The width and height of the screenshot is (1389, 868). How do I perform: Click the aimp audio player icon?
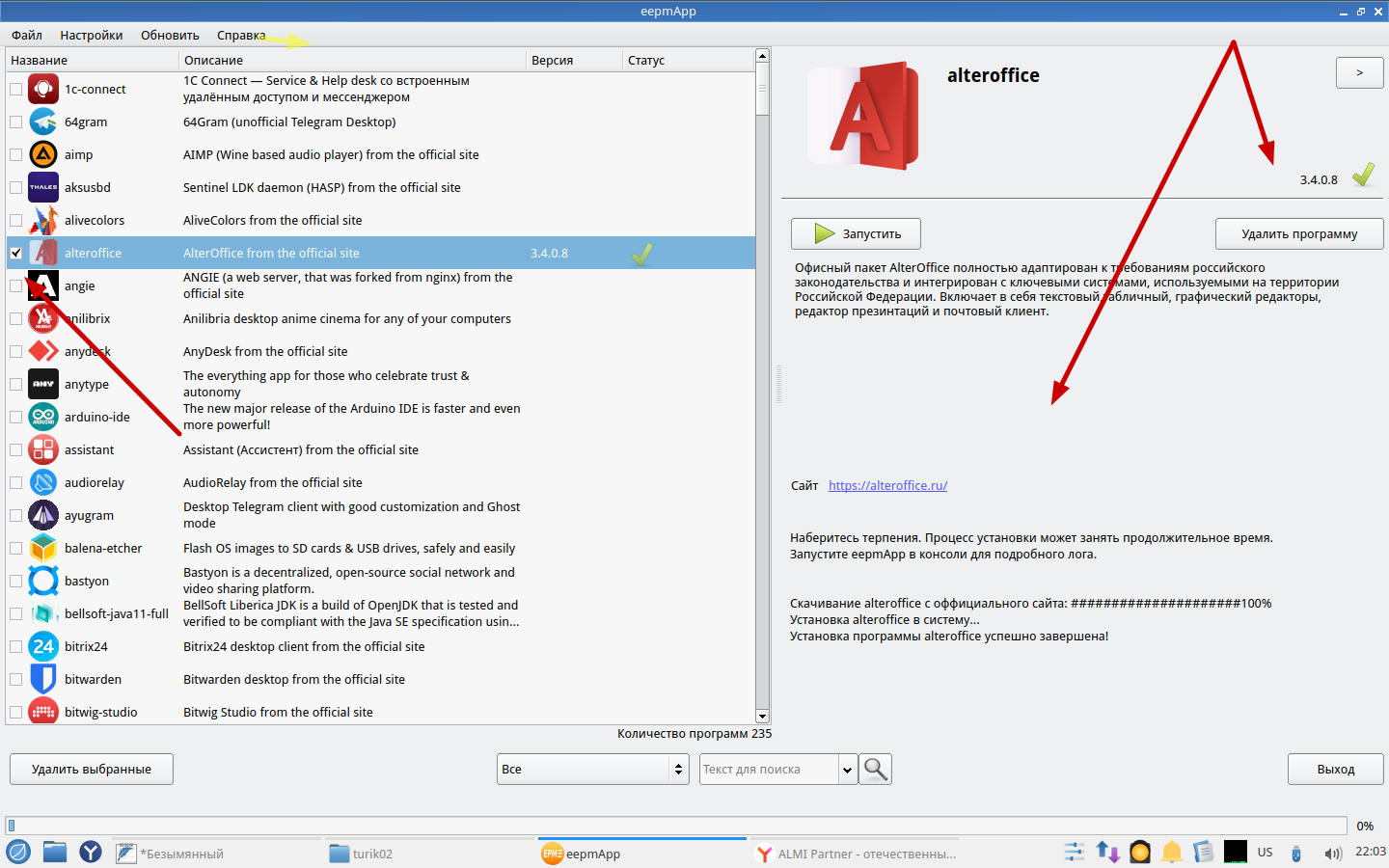point(43,154)
